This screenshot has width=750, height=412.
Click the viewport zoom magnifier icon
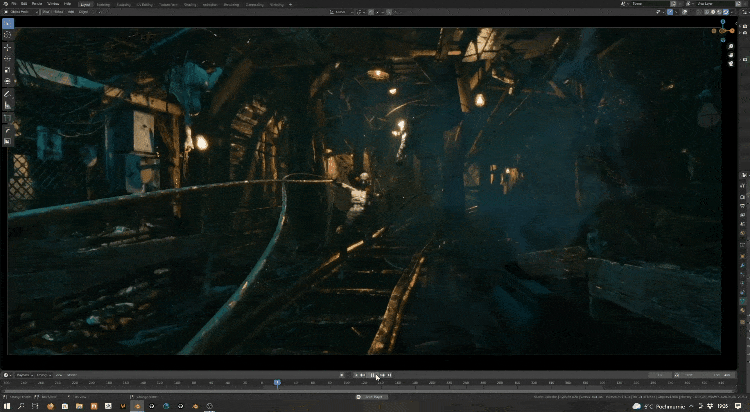(x=730, y=46)
